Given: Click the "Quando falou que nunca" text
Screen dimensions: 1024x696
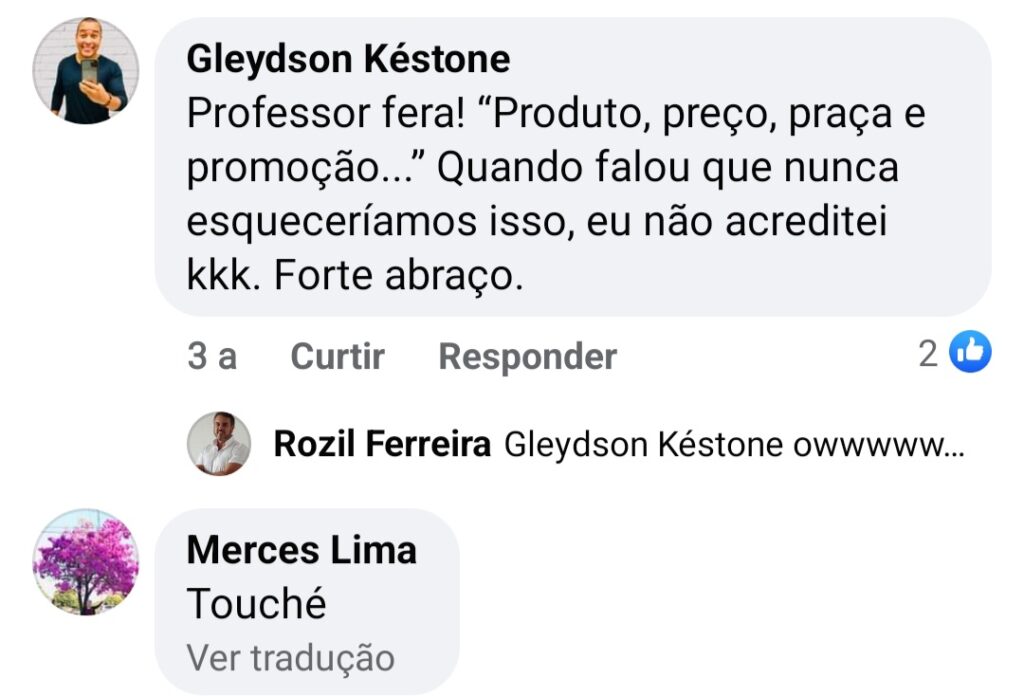Looking at the screenshot, I should click(668, 169).
